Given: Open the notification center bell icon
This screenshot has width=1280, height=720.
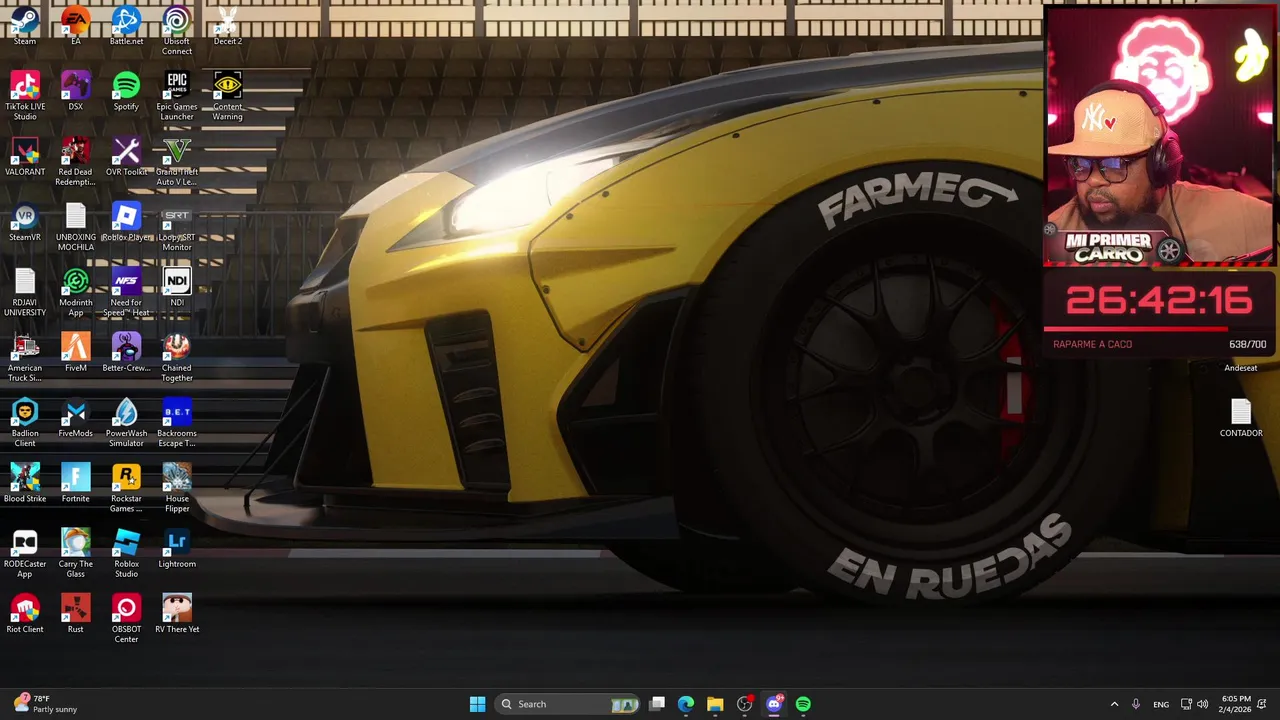Looking at the screenshot, I should coord(1263,704).
